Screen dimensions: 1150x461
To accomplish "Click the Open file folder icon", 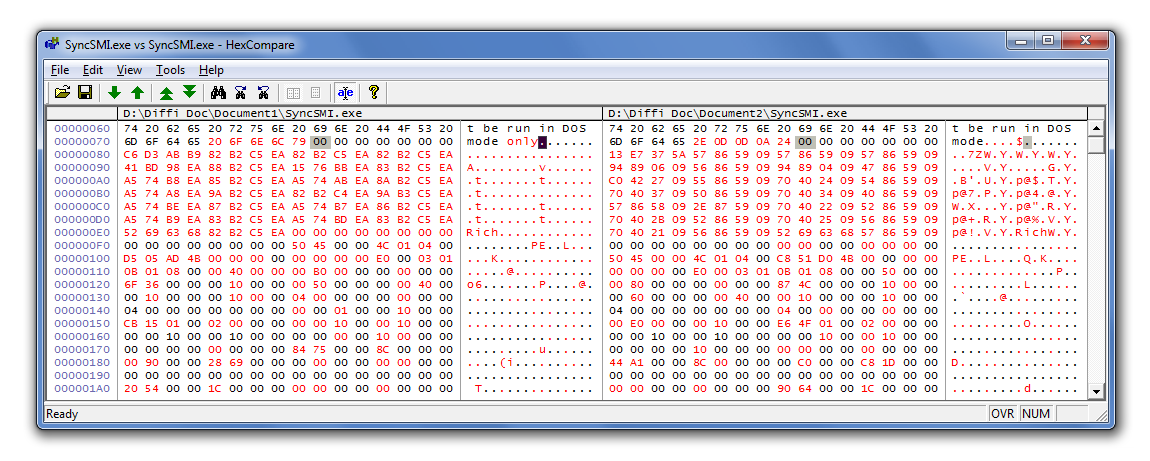I will (62, 92).
